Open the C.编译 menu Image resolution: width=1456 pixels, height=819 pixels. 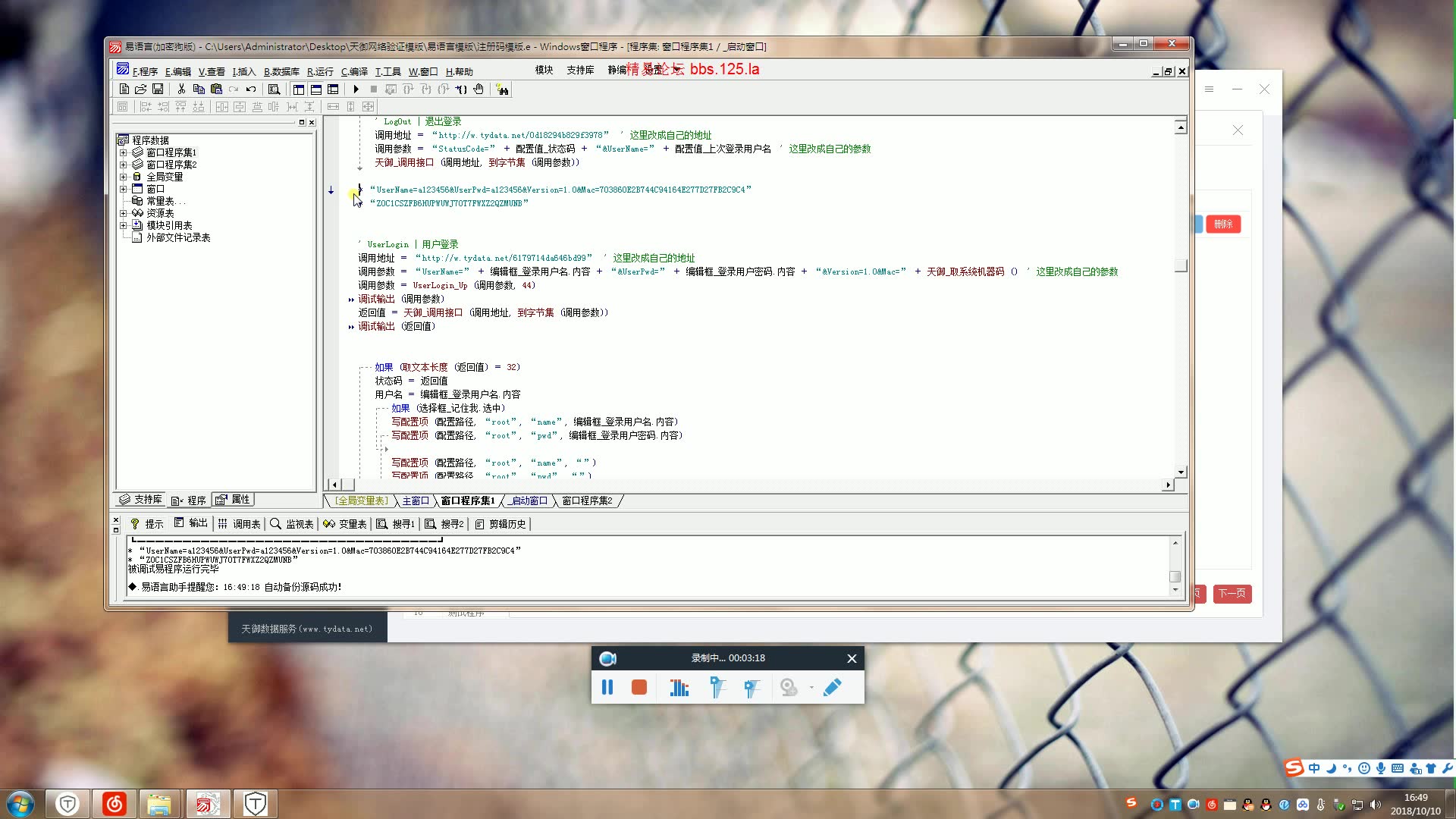(x=354, y=71)
